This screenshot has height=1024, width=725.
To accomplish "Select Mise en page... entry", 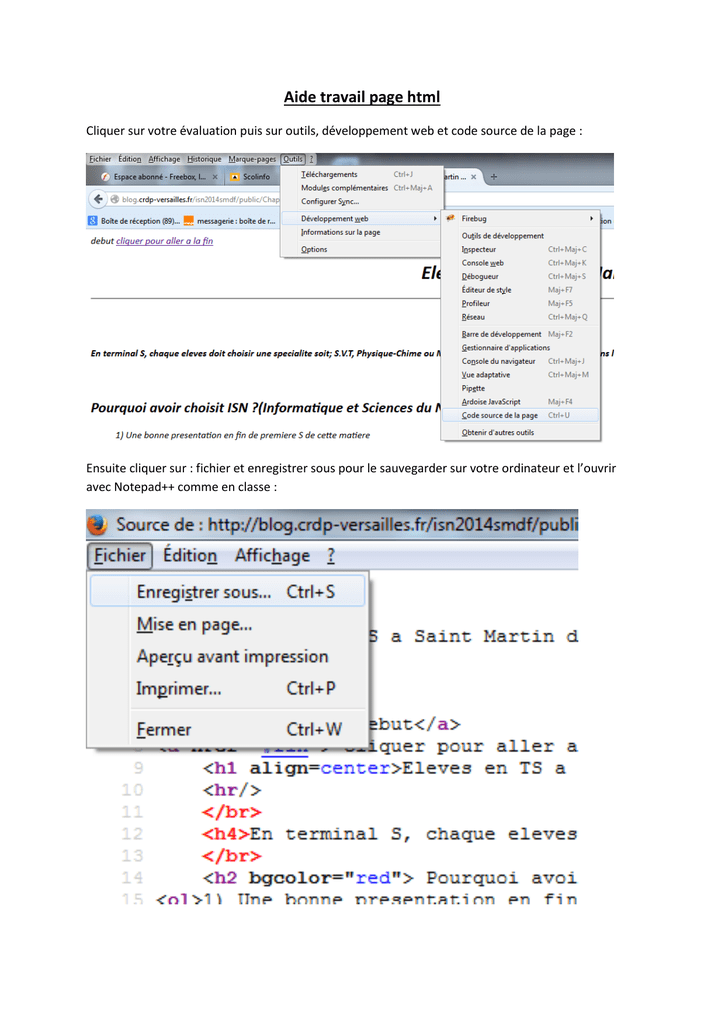I will [x=227, y=624].
